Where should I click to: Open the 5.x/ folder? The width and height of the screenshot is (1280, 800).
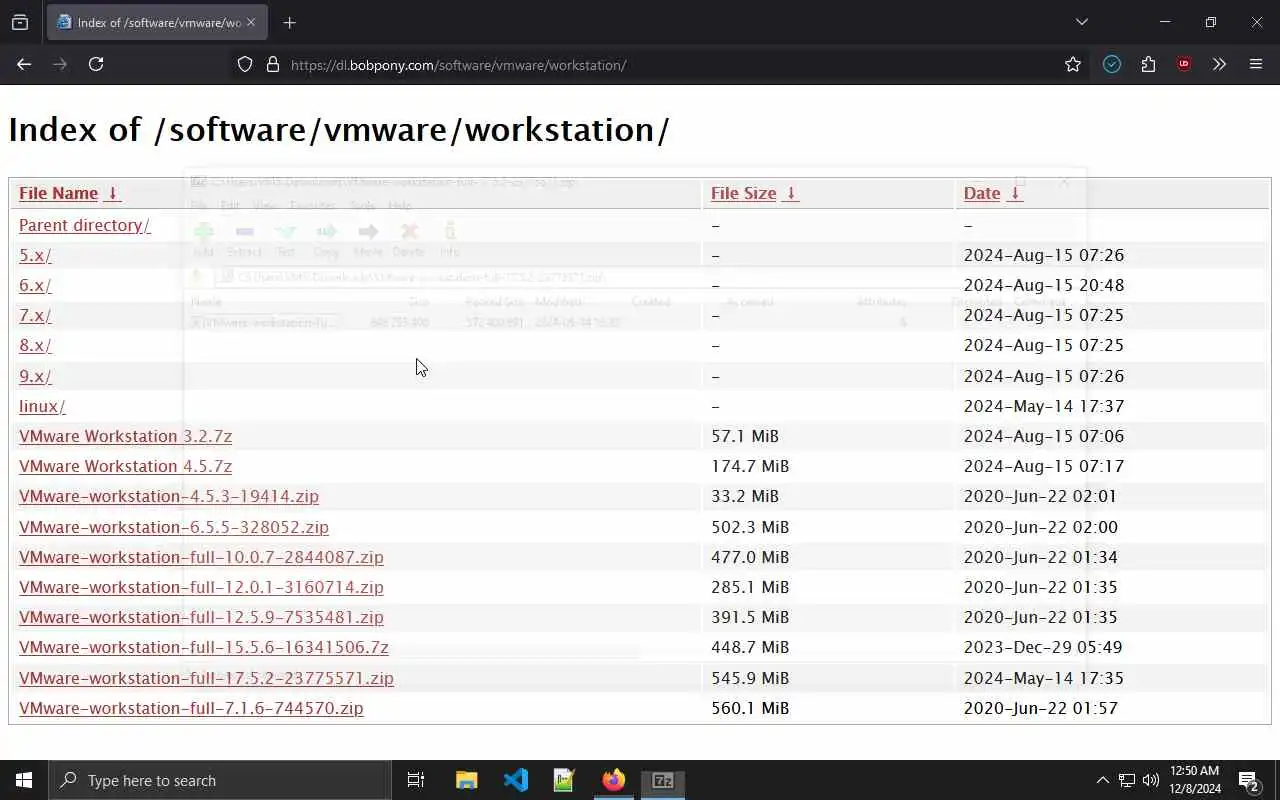click(x=35, y=255)
